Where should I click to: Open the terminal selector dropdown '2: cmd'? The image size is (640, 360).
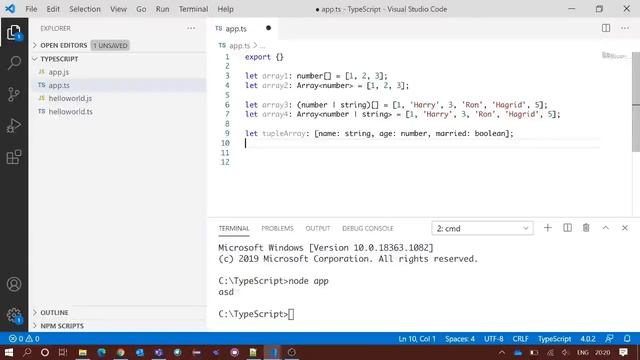[x=482, y=228]
